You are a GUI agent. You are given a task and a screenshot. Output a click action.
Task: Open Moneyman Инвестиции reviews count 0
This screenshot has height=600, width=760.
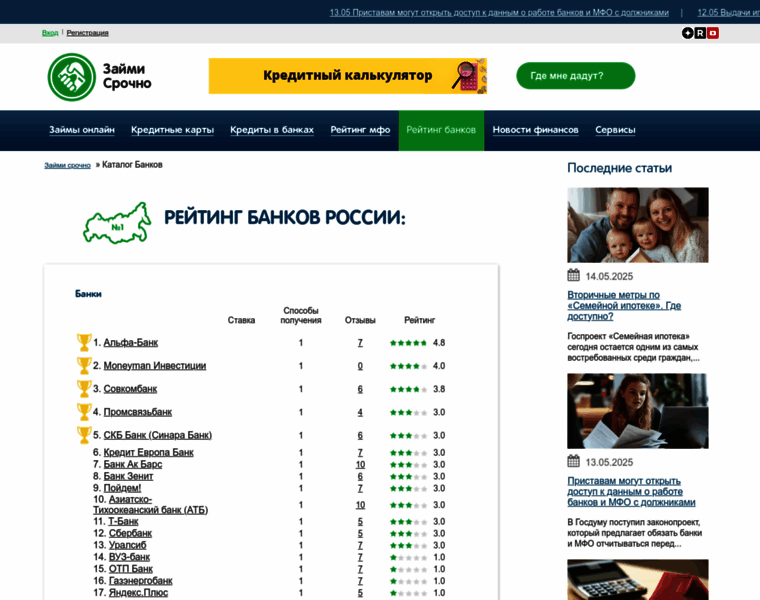(x=360, y=366)
